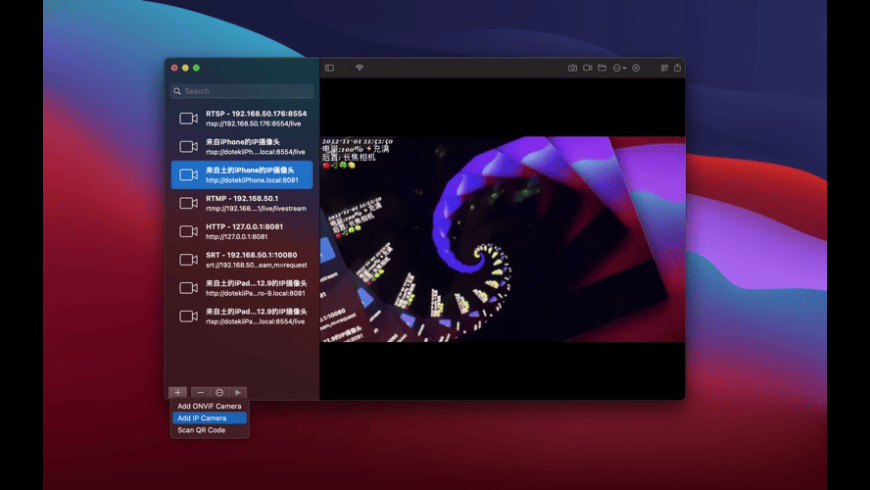This screenshot has height=490, width=870.
Task: Open the recordings folder icon
Action: click(602, 68)
